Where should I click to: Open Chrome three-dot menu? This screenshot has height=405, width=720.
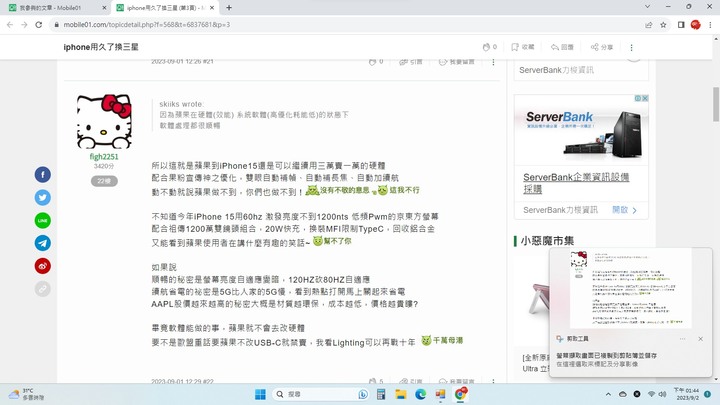[710, 25]
